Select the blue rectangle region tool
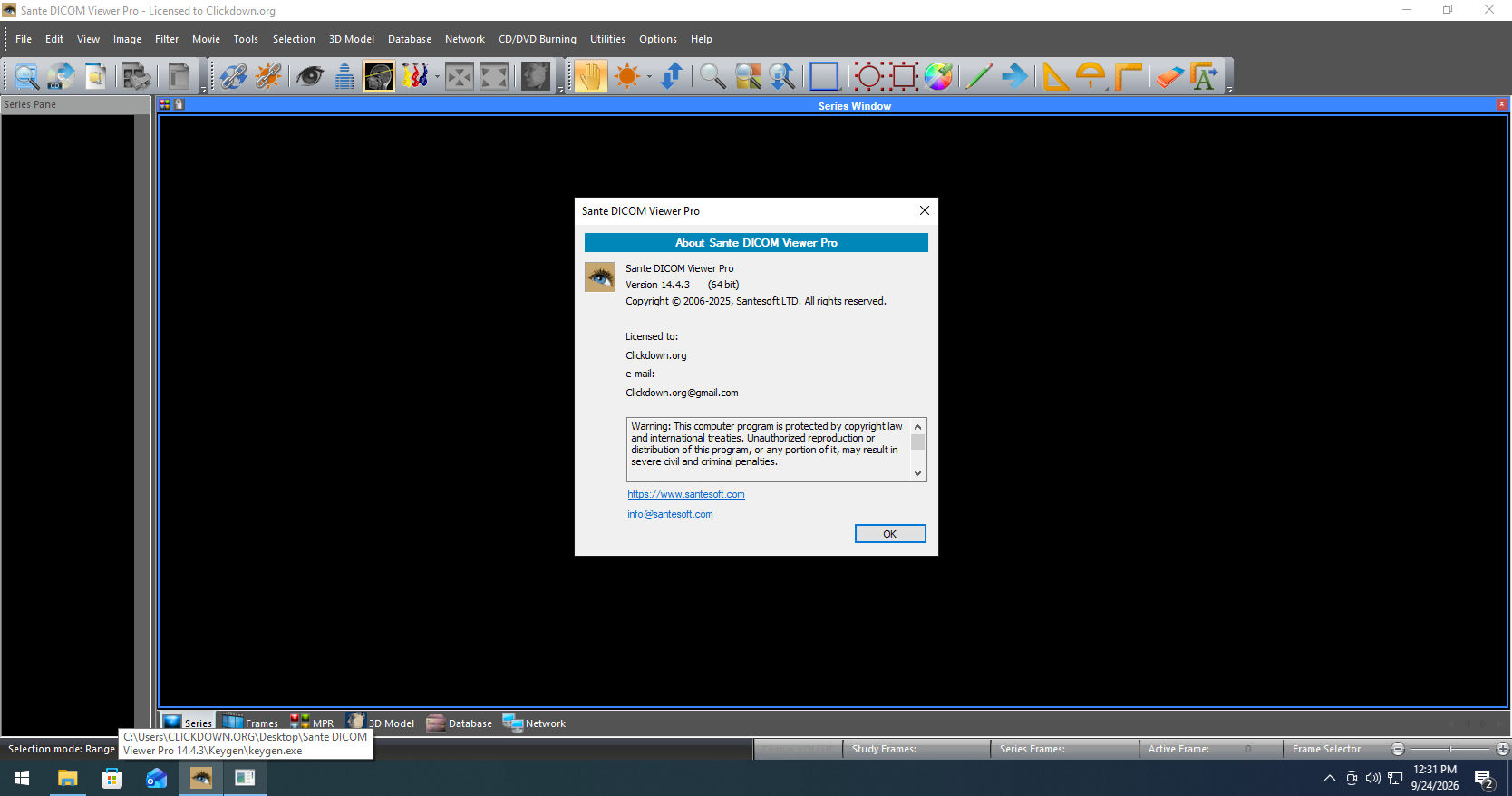The image size is (1512, 796). [x=824, y=76]
